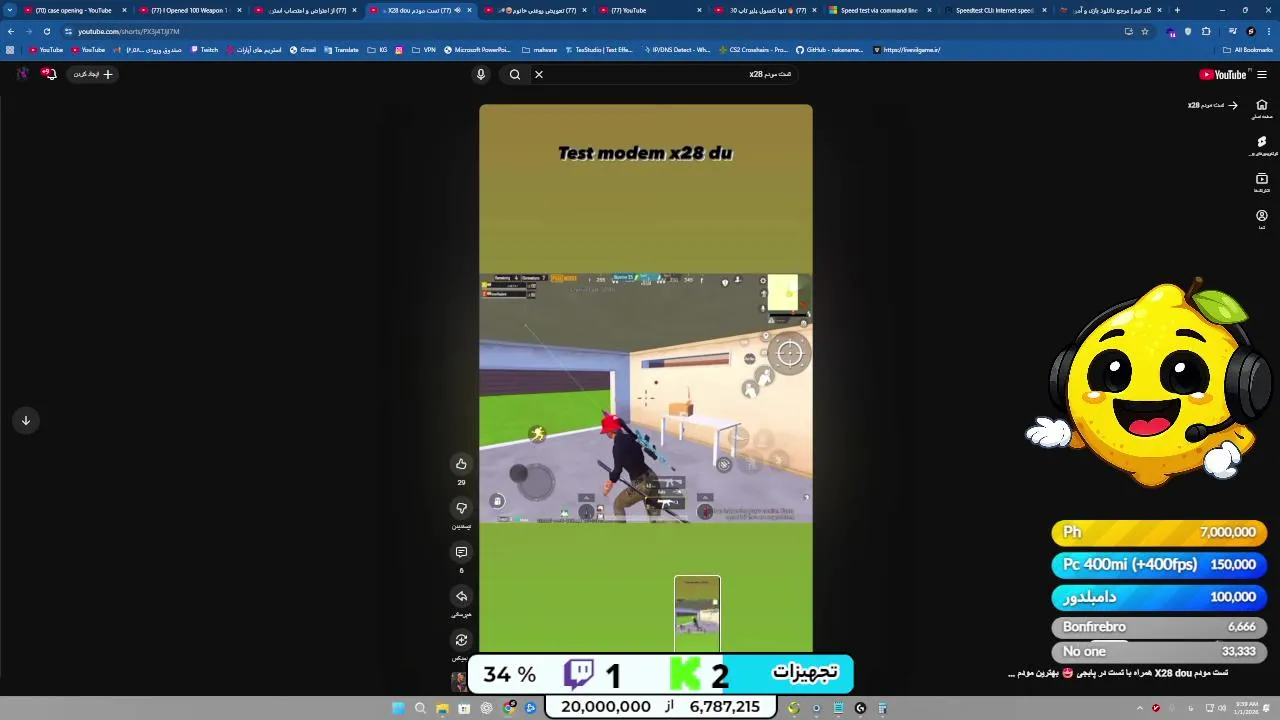Screen dimensions: 1280x720
Task: Activate voice search microphone in YouTube
Action: click(x=481, y=74)
